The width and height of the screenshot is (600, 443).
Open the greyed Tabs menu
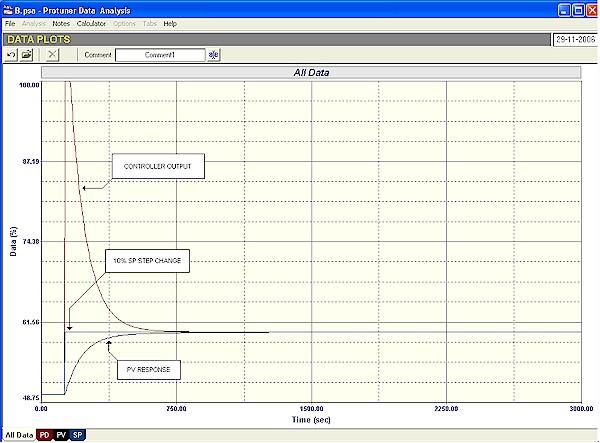(x=150, y=24)
